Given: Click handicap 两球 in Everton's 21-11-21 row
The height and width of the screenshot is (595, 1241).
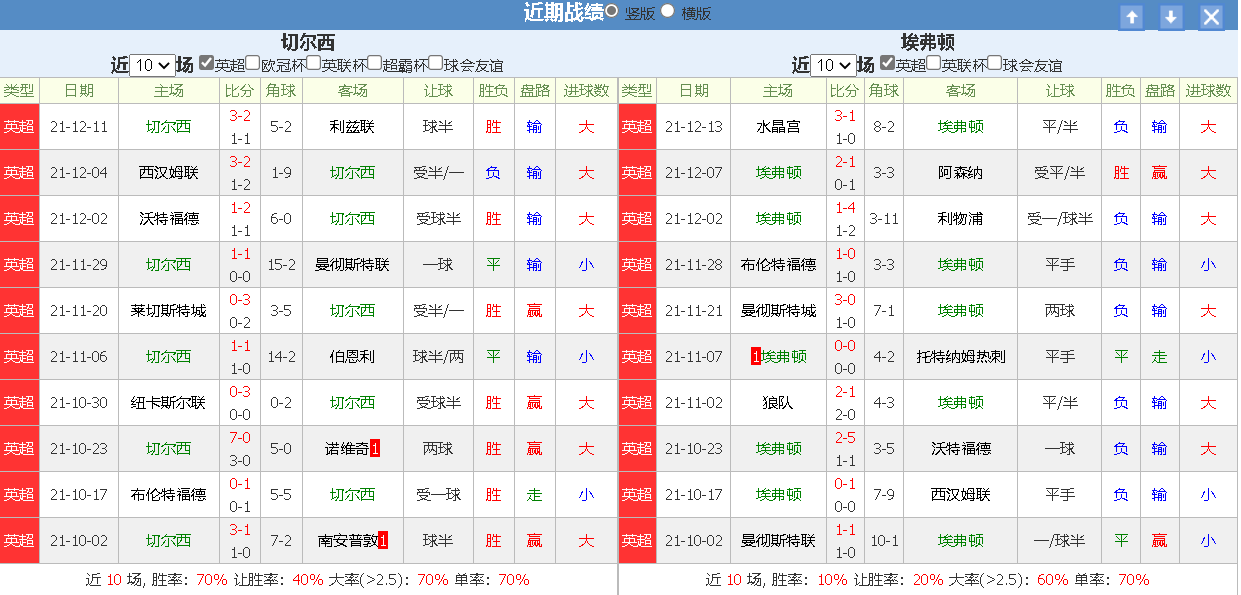Looking at the screenshot, I should [1060, 311].
